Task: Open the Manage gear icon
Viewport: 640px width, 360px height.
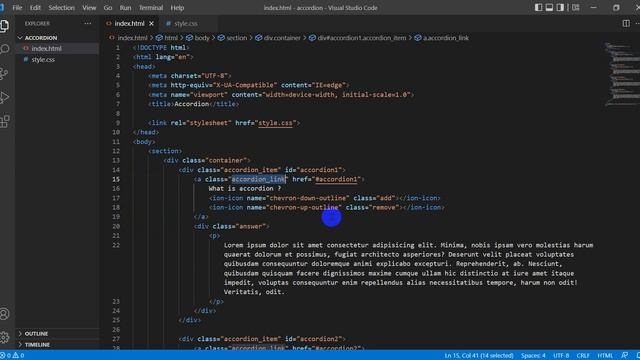Action: (x=4, y=337)
